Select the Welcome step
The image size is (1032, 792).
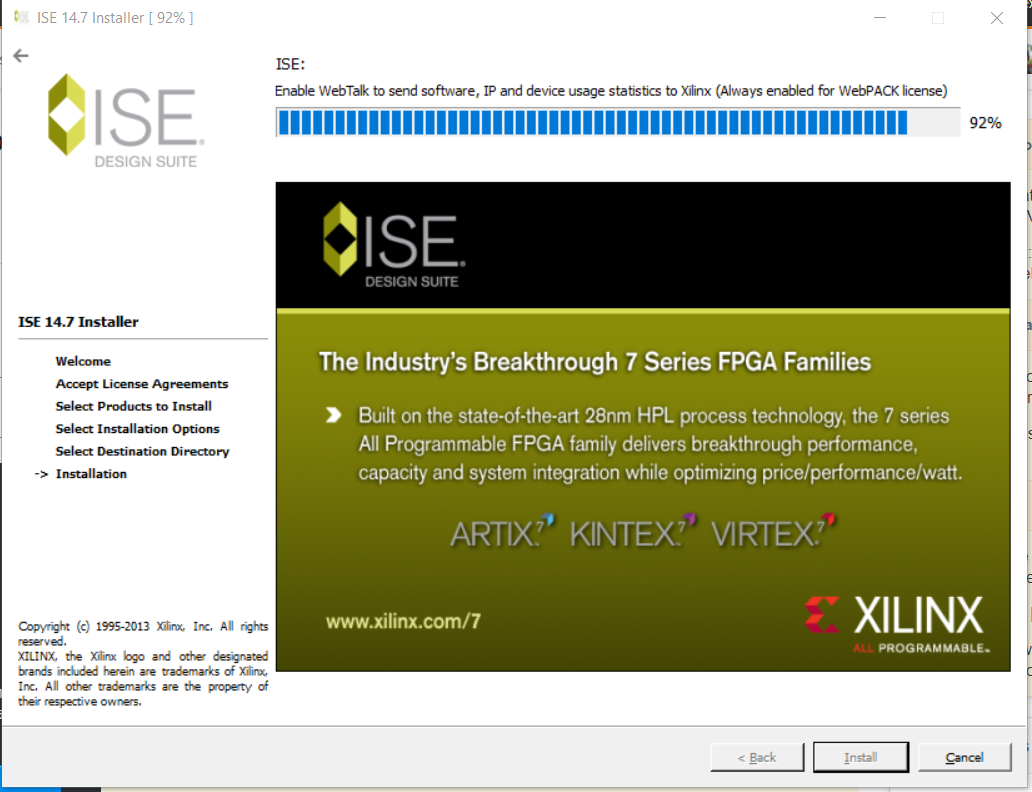[83, 361]
